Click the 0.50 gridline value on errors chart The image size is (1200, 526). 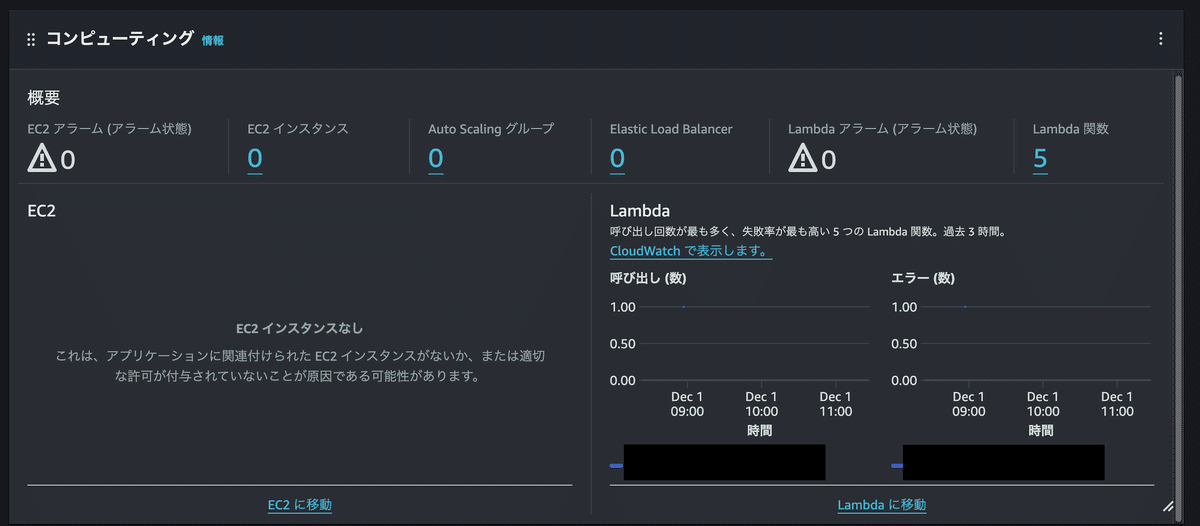pos(904,344)
